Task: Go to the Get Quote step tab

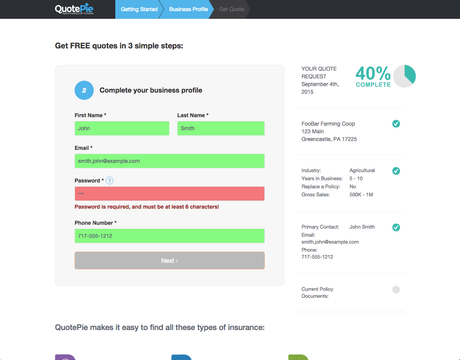Action: (232, 9)
